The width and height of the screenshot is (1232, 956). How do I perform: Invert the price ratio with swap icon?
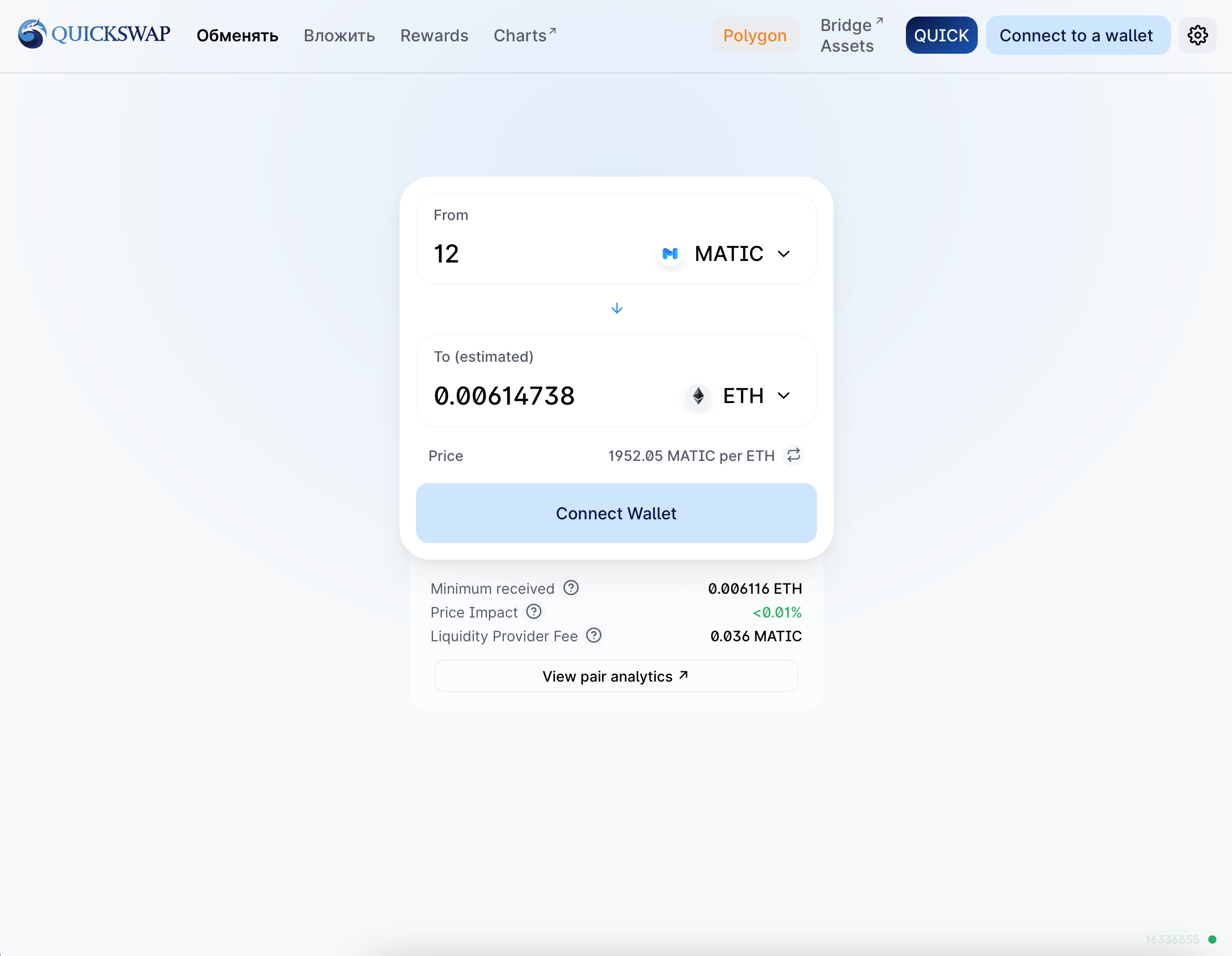[x=793, y=455]
